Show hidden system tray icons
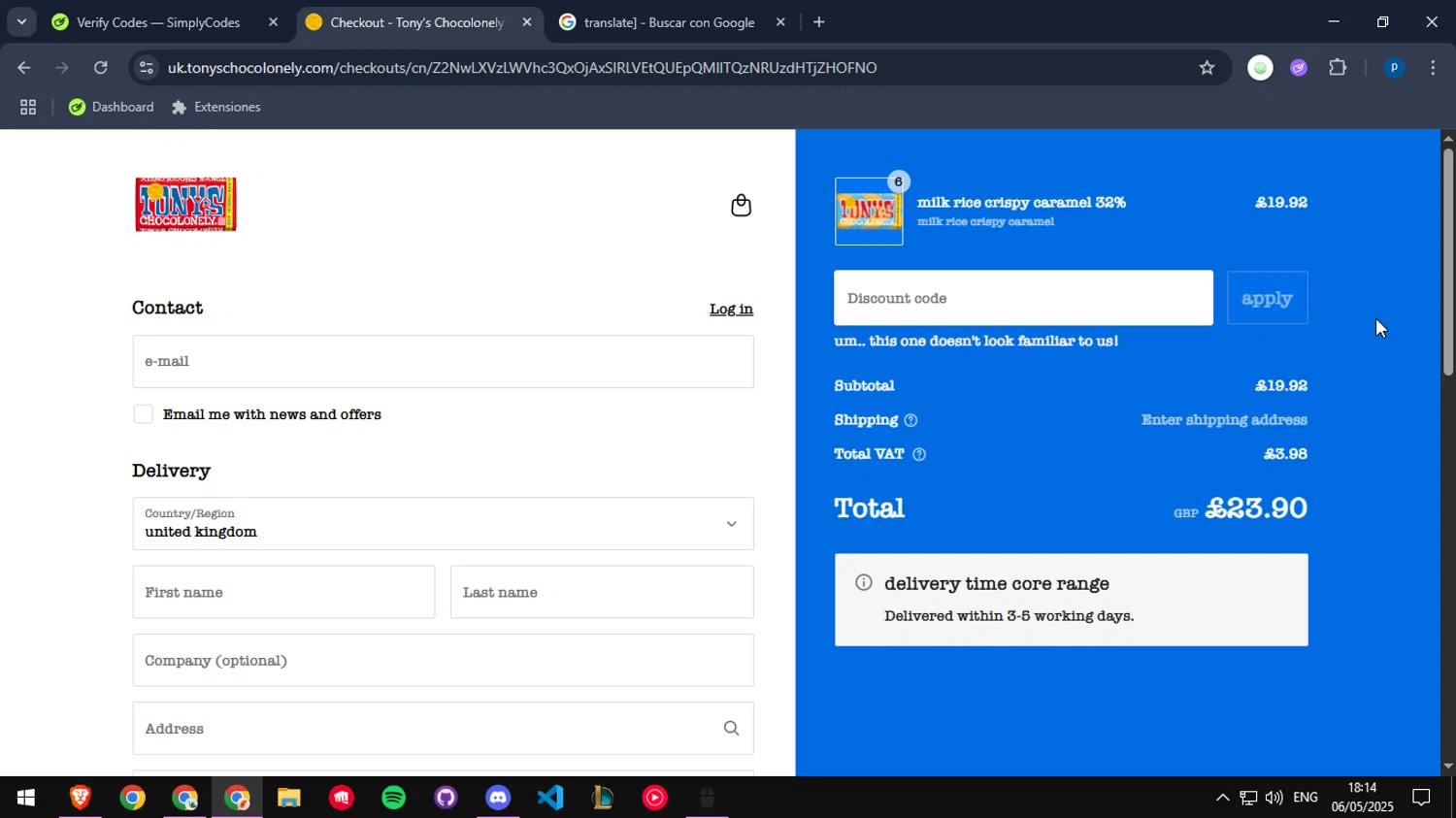Screen dimensions: 1456x818 (1222, 798)
